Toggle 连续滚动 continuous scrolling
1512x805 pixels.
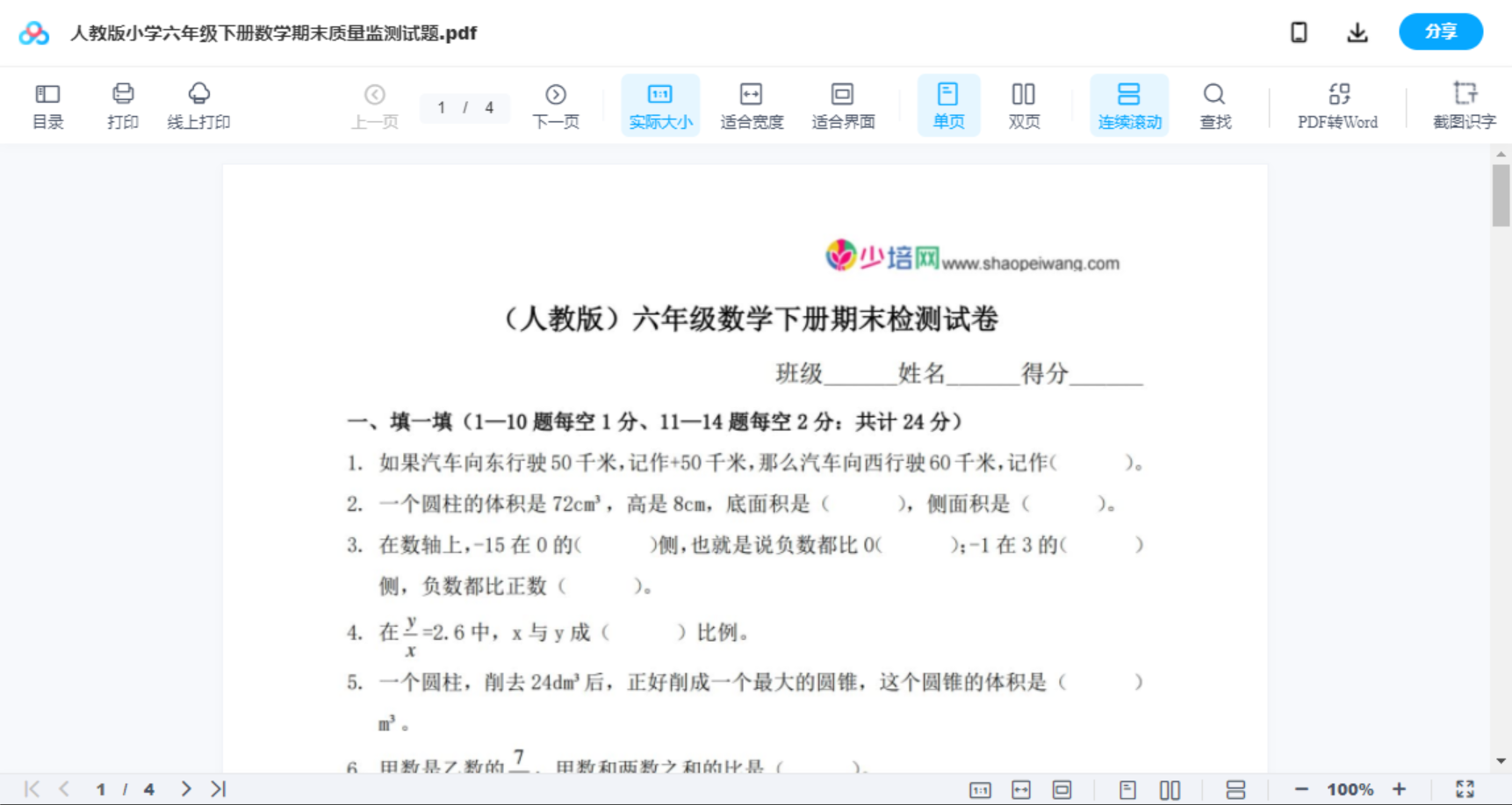(1129, 104)
